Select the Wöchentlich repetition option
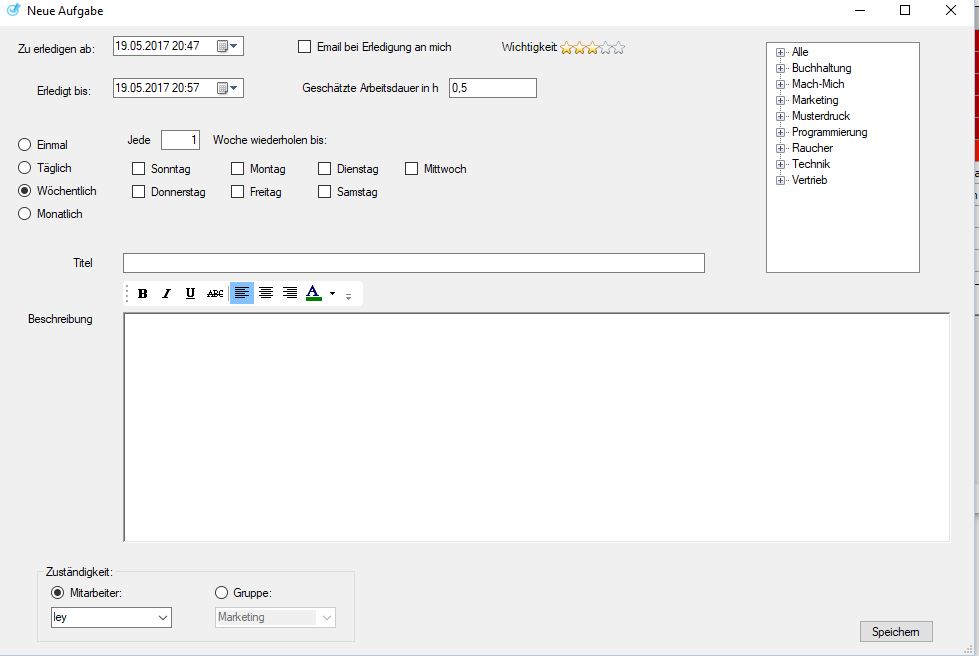 pos(24,191)
